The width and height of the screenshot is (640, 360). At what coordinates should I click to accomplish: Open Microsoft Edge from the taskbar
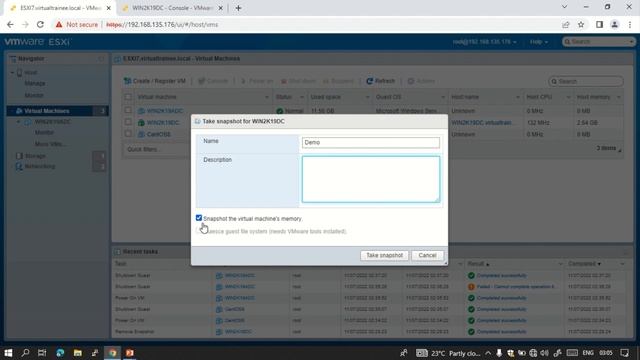point(60,353)
